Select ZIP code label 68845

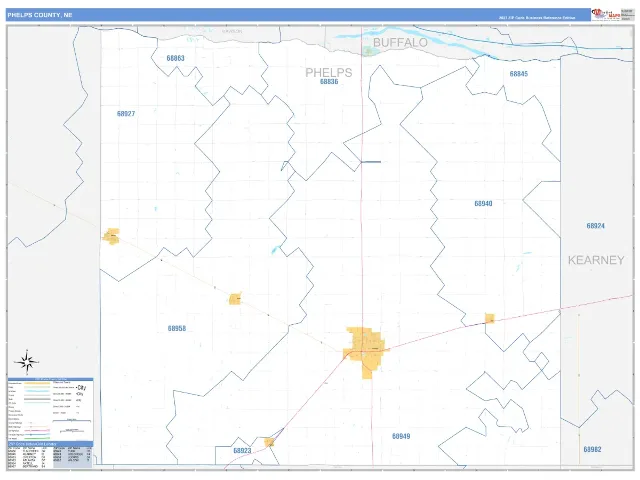(x=519, y=74)
